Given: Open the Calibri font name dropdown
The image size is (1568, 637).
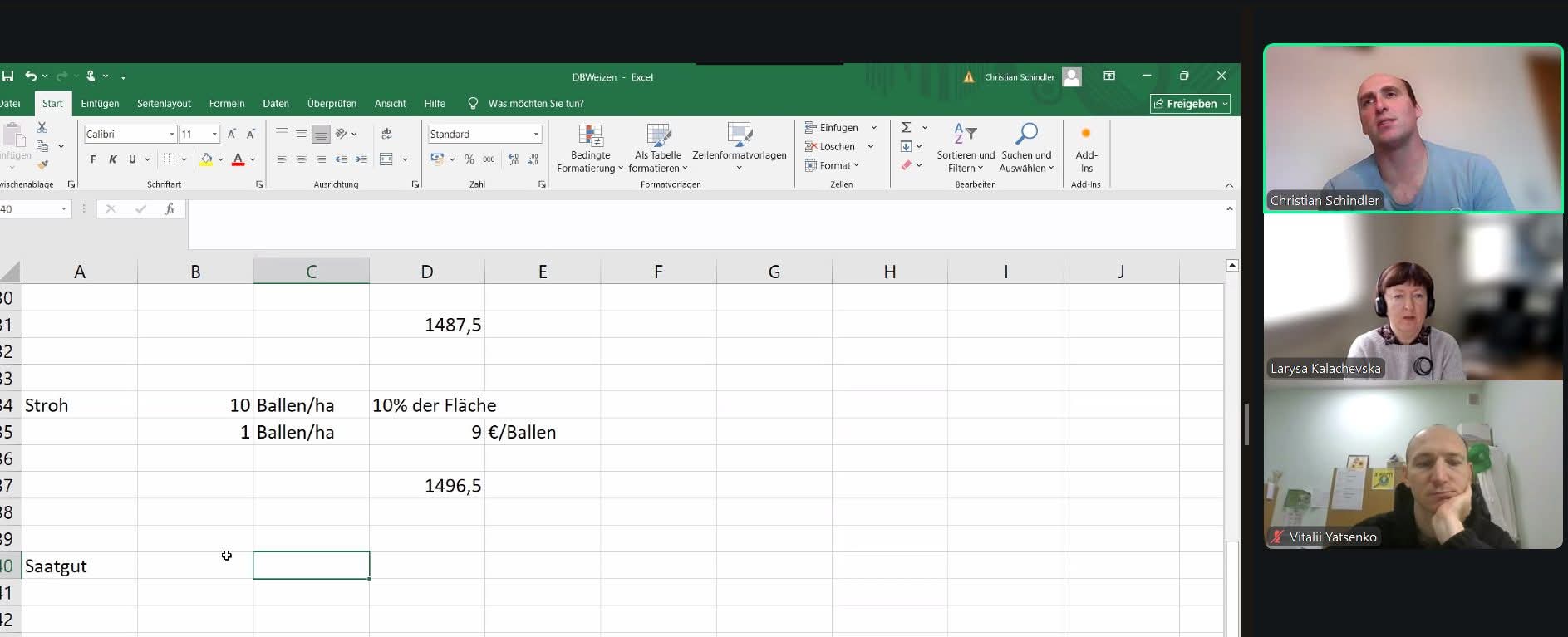Looking at the screenshot, I should [172, 135].
